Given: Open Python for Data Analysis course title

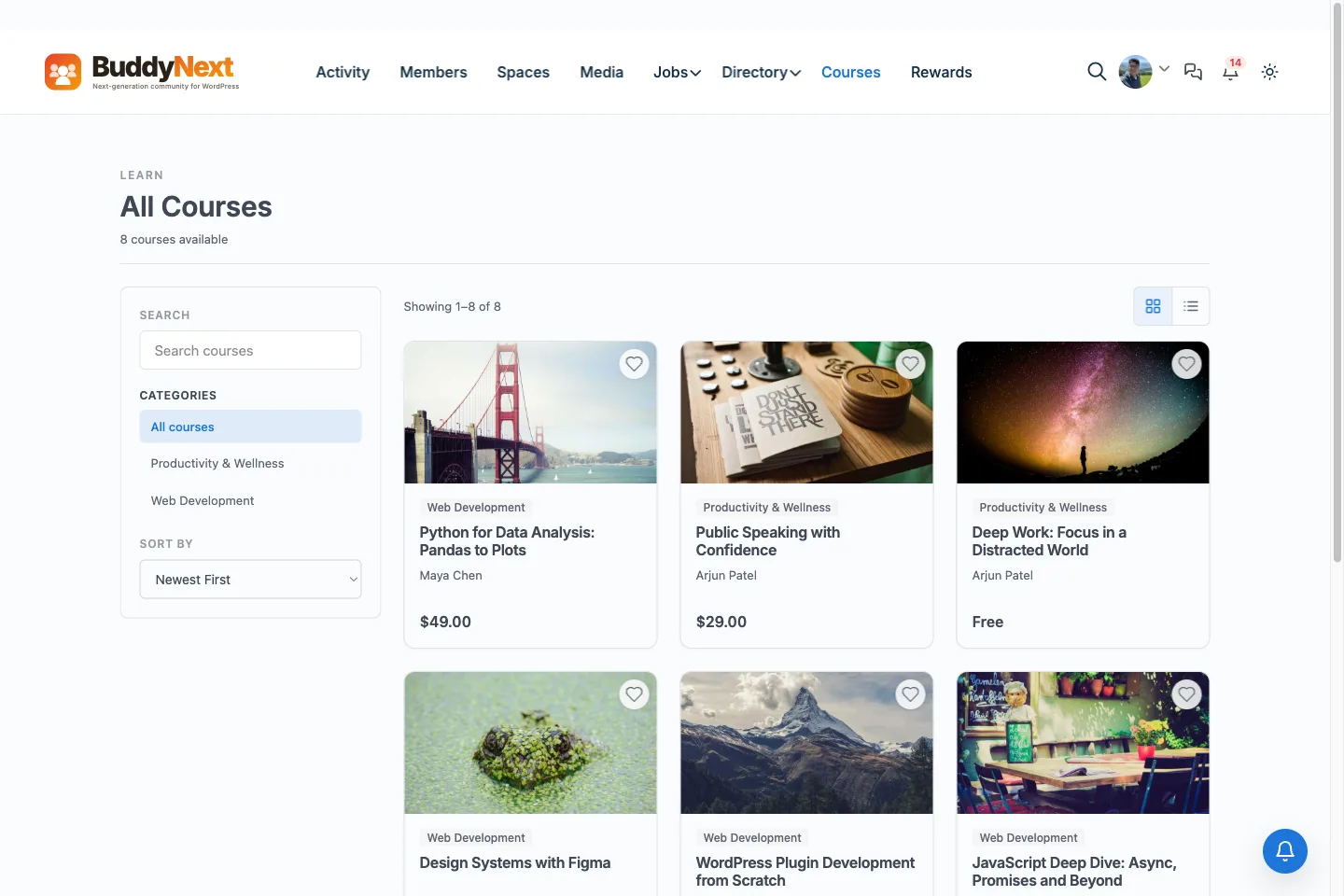Looking at the screenshot, I should (x=507, y=541).
